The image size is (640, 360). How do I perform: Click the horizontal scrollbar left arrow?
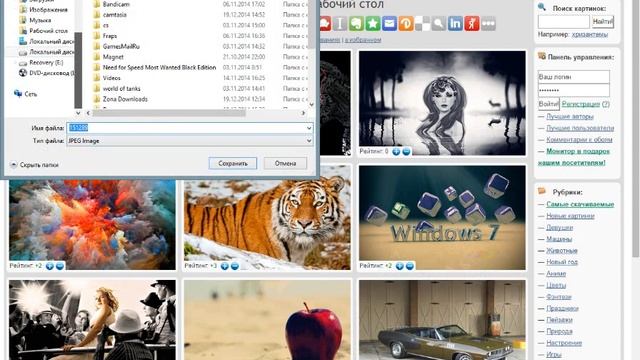89,113
